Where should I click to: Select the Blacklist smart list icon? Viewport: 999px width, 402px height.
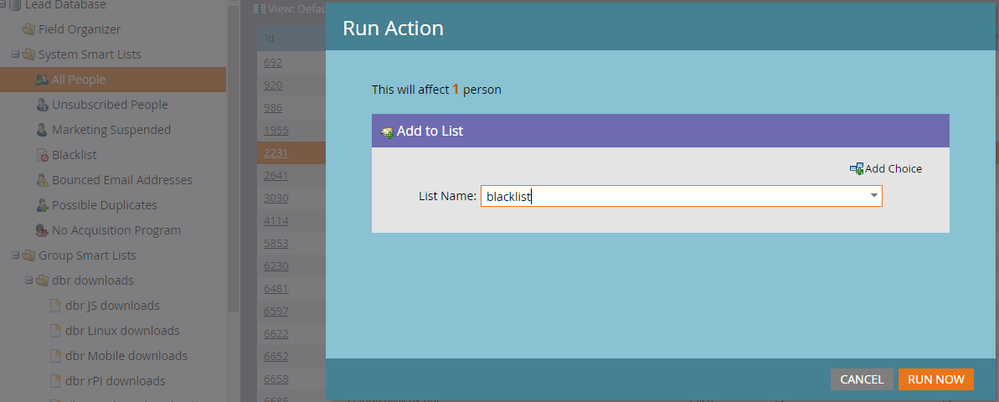pos(42,155)
